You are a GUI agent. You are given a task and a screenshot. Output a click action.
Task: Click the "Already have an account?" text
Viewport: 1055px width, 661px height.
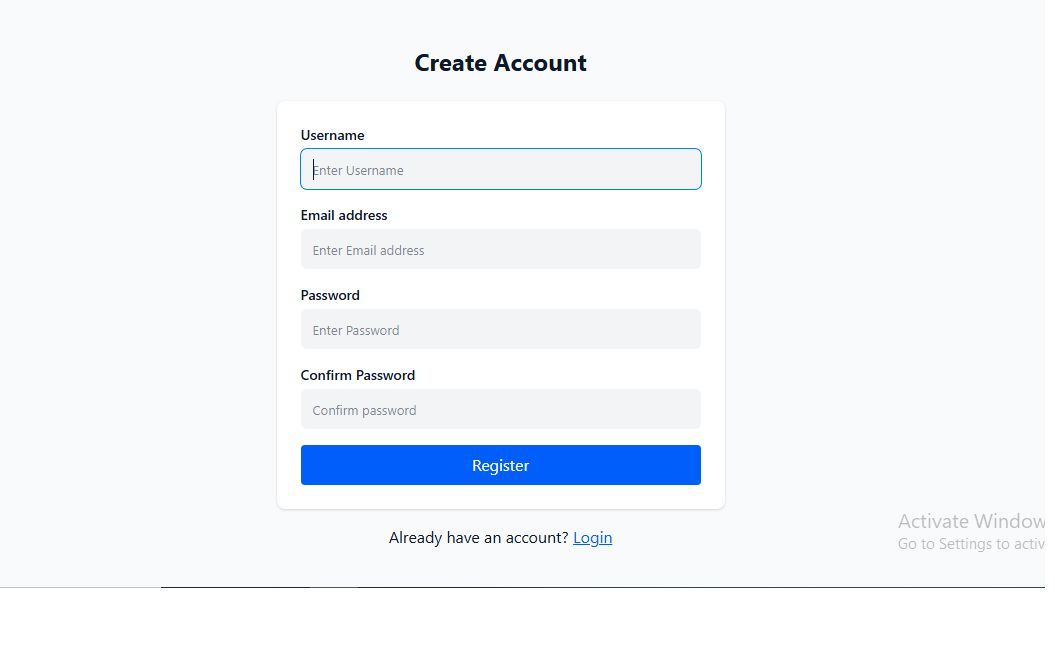click(x=478, y=538)
